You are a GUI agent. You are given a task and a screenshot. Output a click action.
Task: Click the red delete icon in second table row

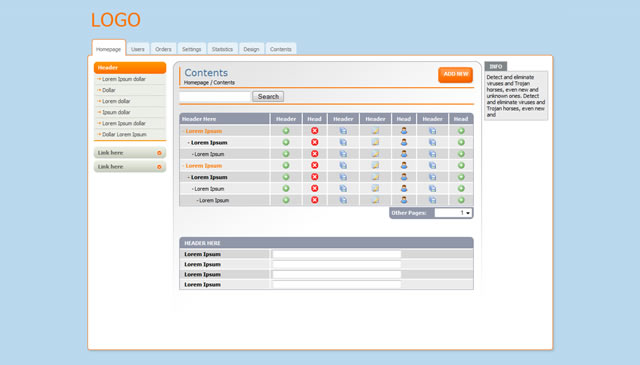[314, 142]
